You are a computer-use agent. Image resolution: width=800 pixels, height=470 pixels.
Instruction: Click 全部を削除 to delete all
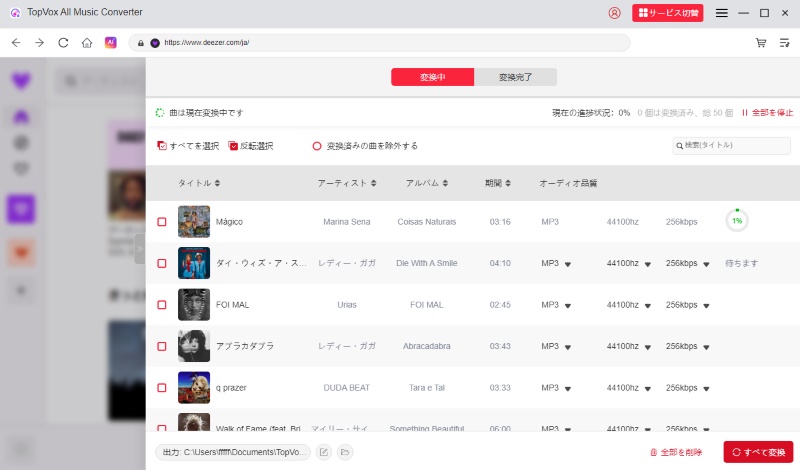[676, 452]
